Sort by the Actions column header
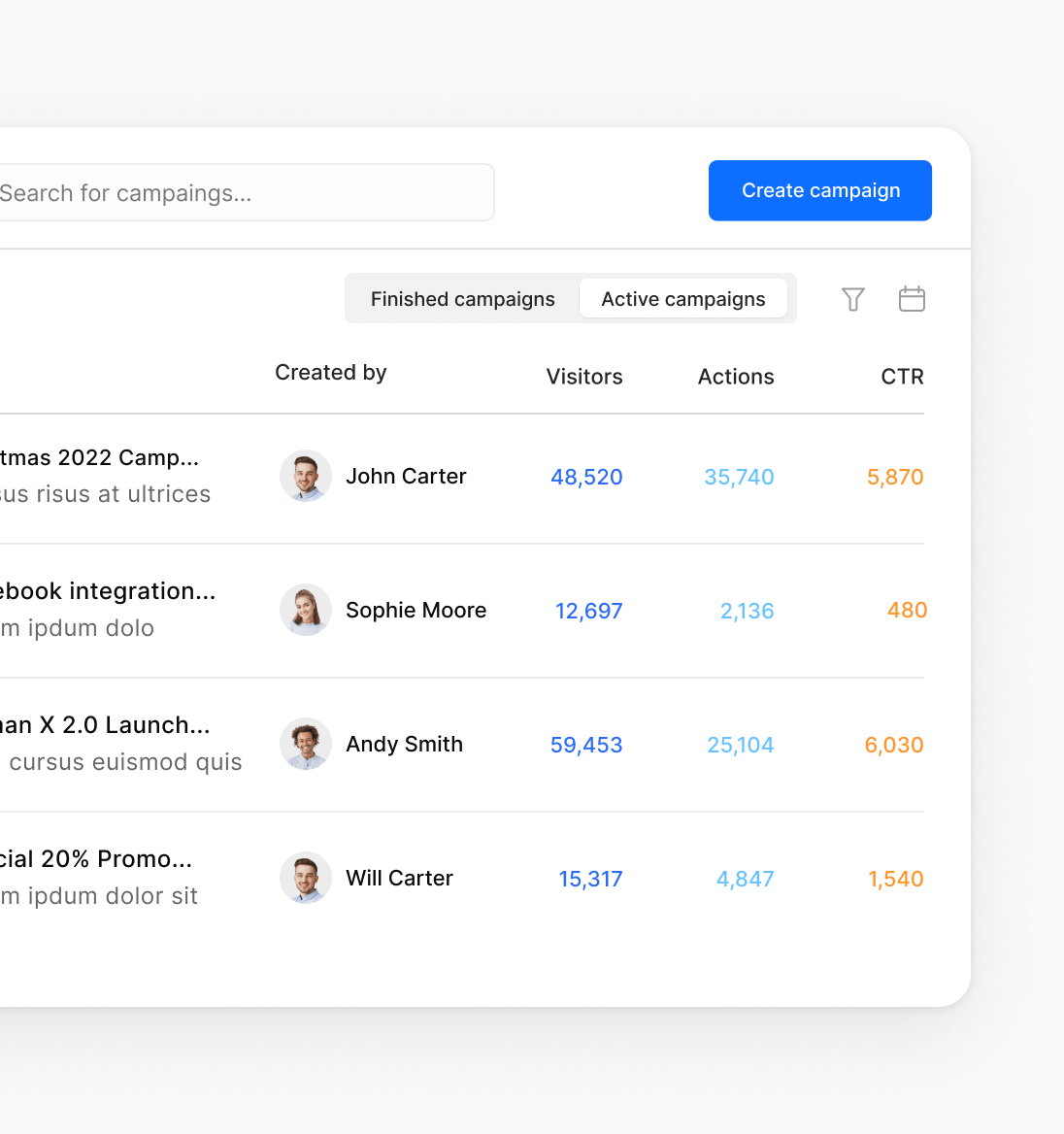1064x1134 pixels. (736, 376)
